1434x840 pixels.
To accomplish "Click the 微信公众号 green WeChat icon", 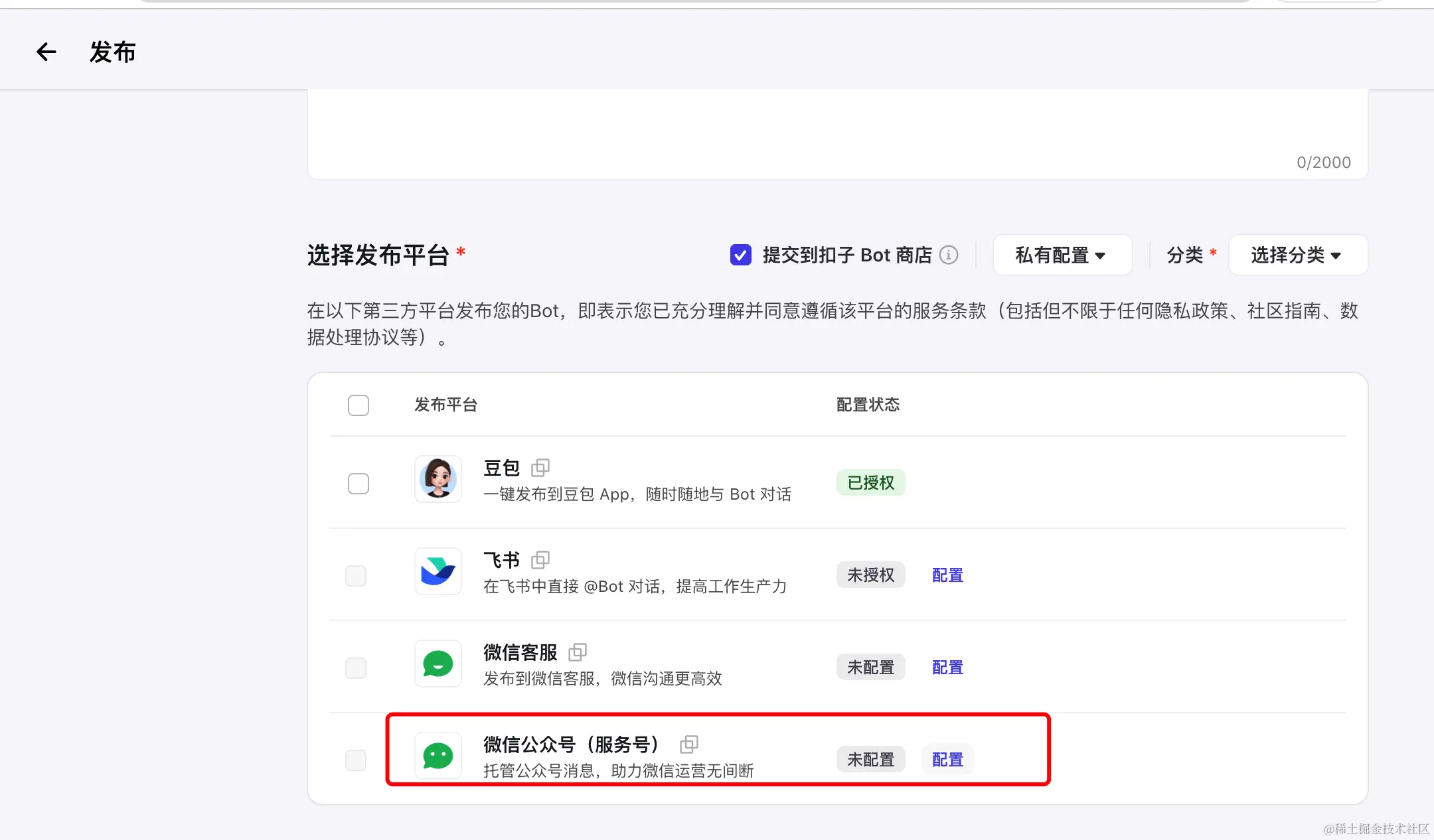I will [438, 756].
